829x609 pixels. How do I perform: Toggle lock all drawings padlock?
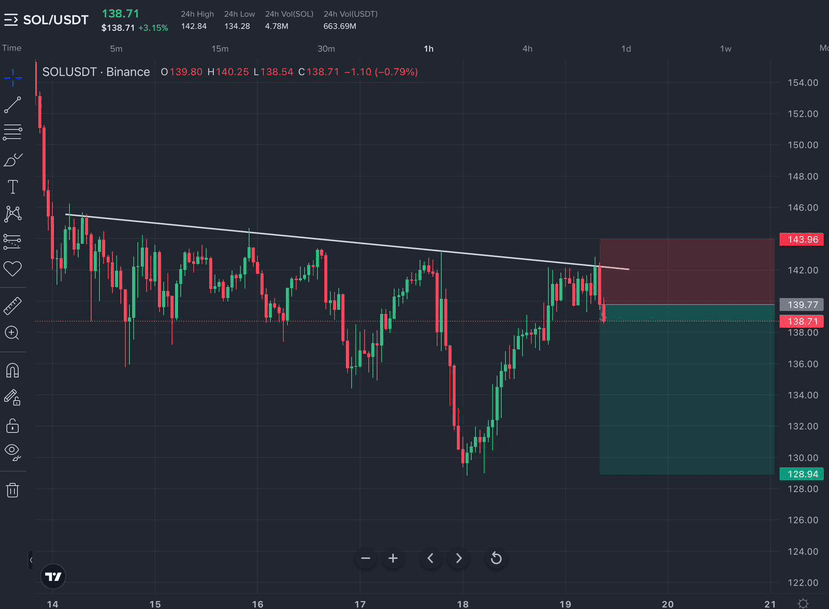(13, 425)
